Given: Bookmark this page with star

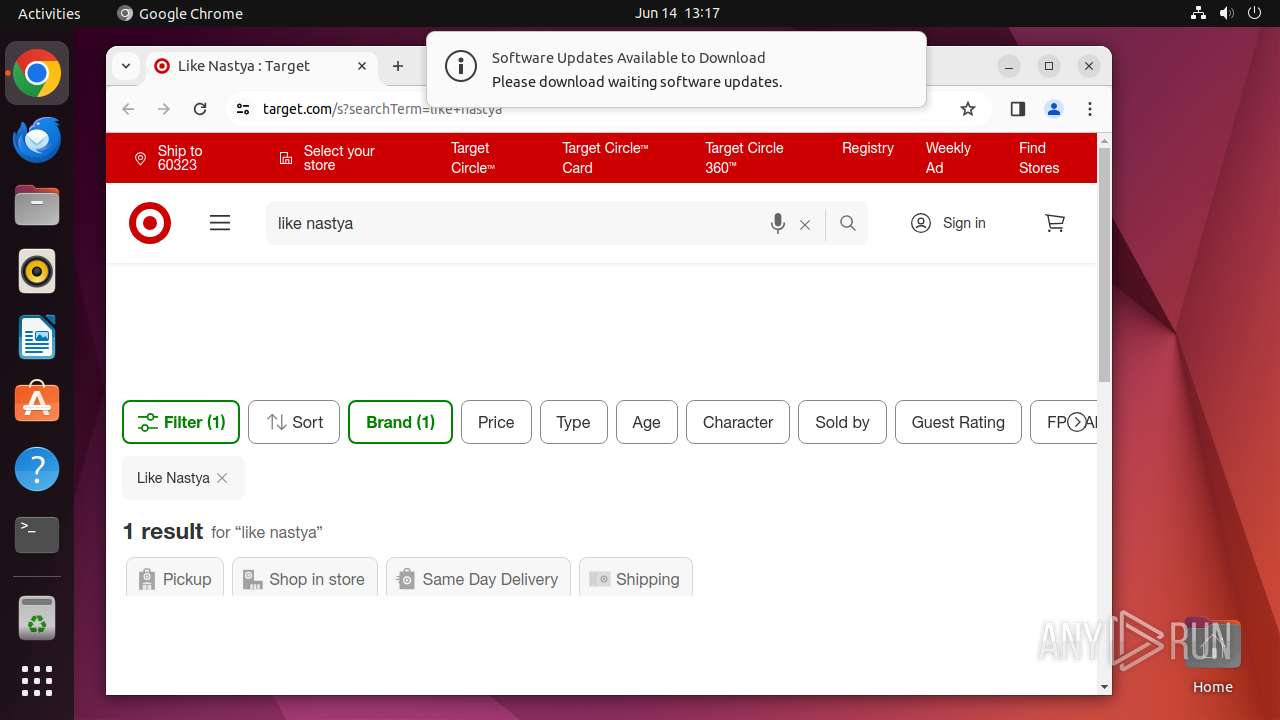Looking at the screenshot, I should click(x=968, y=109).
